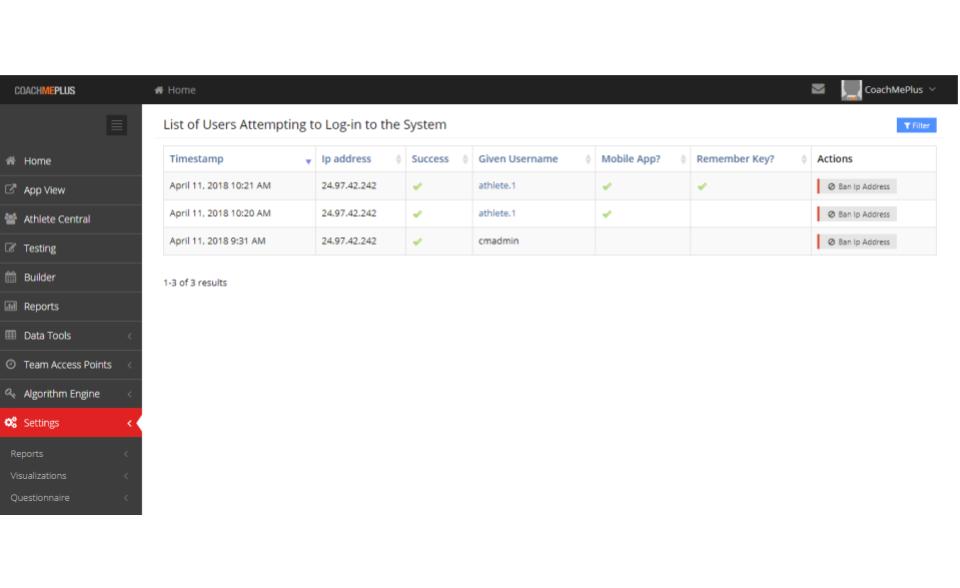960x588 pixels.
Task: Click the Algorithm Engine key icon
Action: [10, 393]
